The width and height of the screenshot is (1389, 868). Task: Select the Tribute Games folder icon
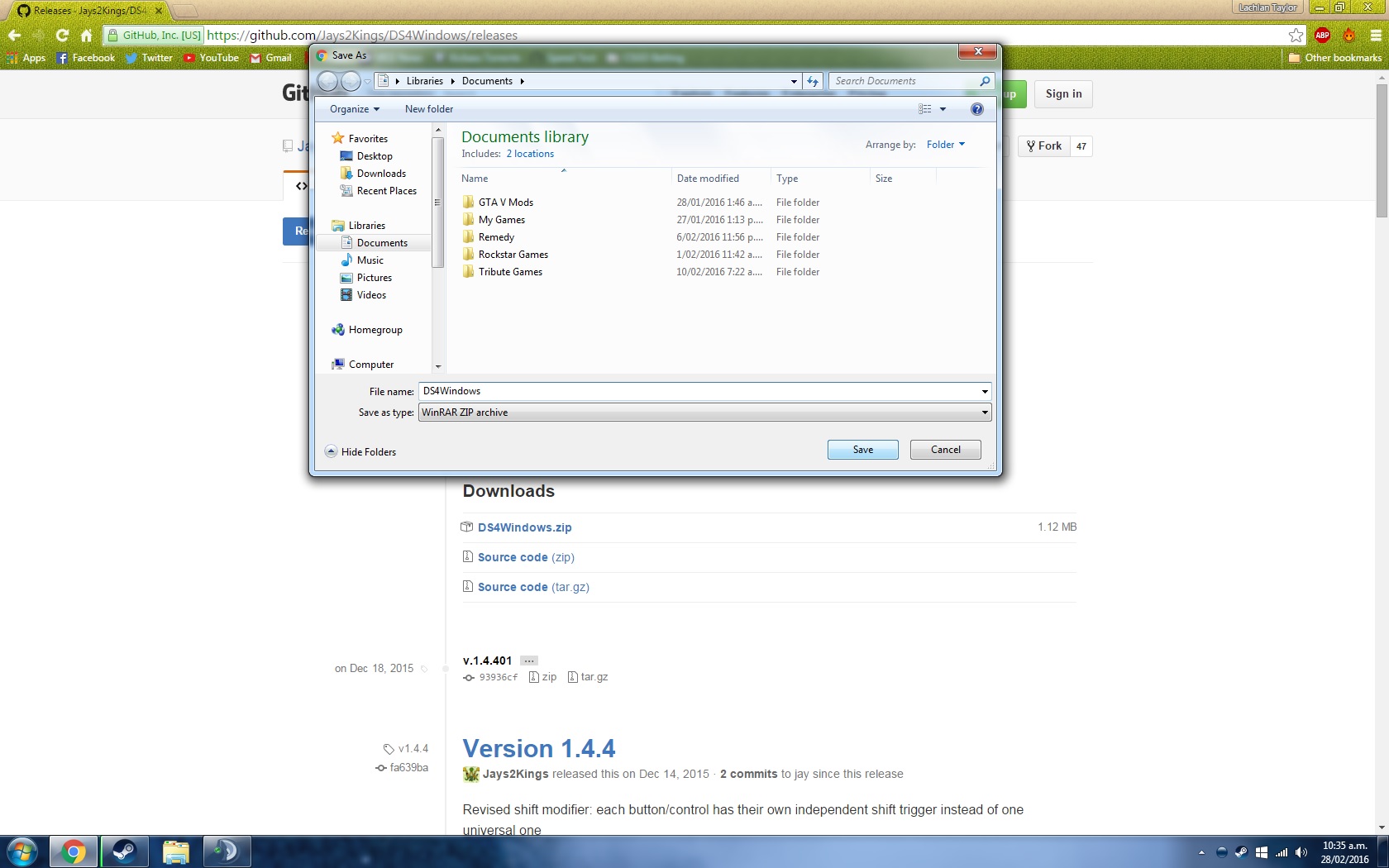pyautogui.click(x=469, y=272)
